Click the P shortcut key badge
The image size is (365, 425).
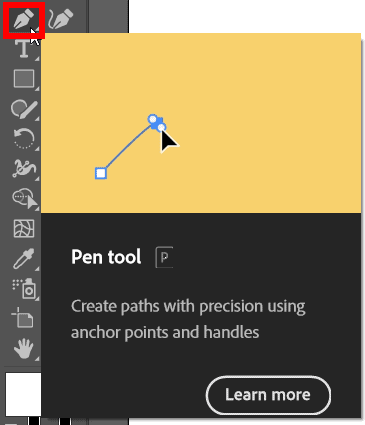(x=164, y=257)
